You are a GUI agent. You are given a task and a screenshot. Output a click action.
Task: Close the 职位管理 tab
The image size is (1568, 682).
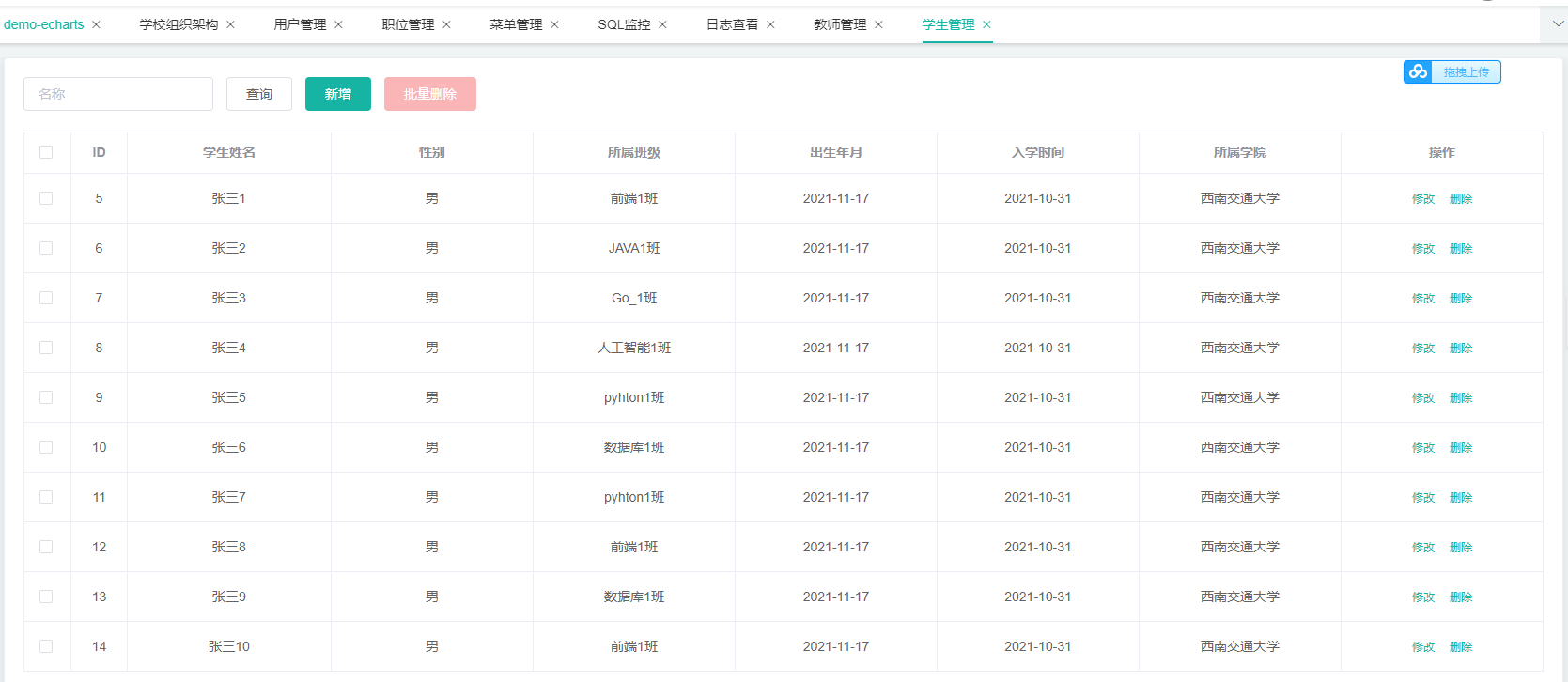pyautogui.click(x=447, y=24)
